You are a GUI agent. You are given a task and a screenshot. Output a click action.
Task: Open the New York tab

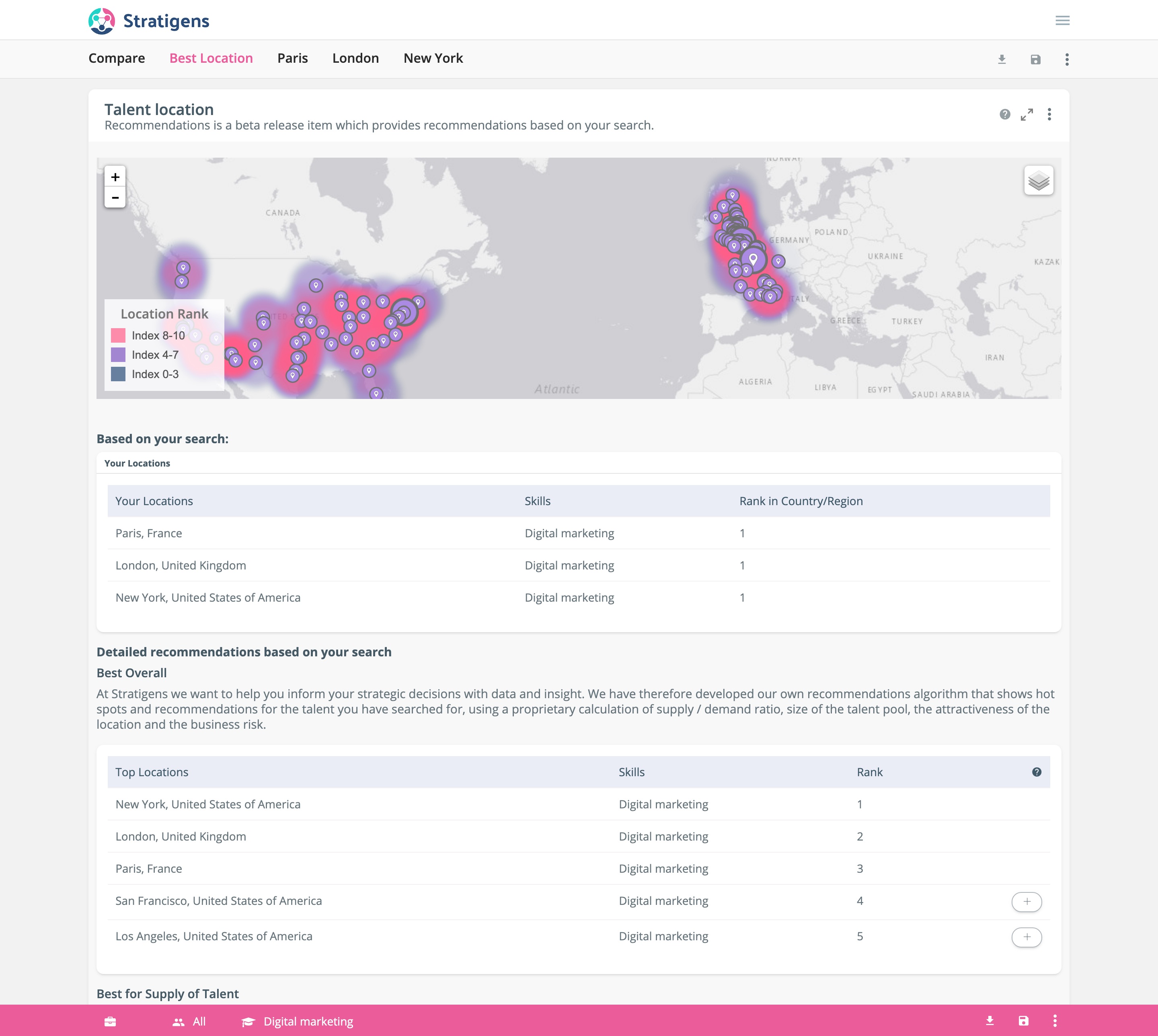(433, 58)
